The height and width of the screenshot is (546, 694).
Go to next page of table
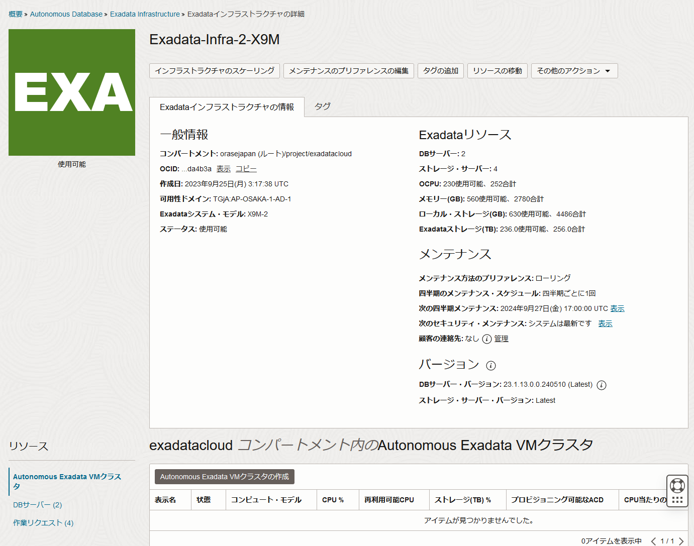pos(682,541)
